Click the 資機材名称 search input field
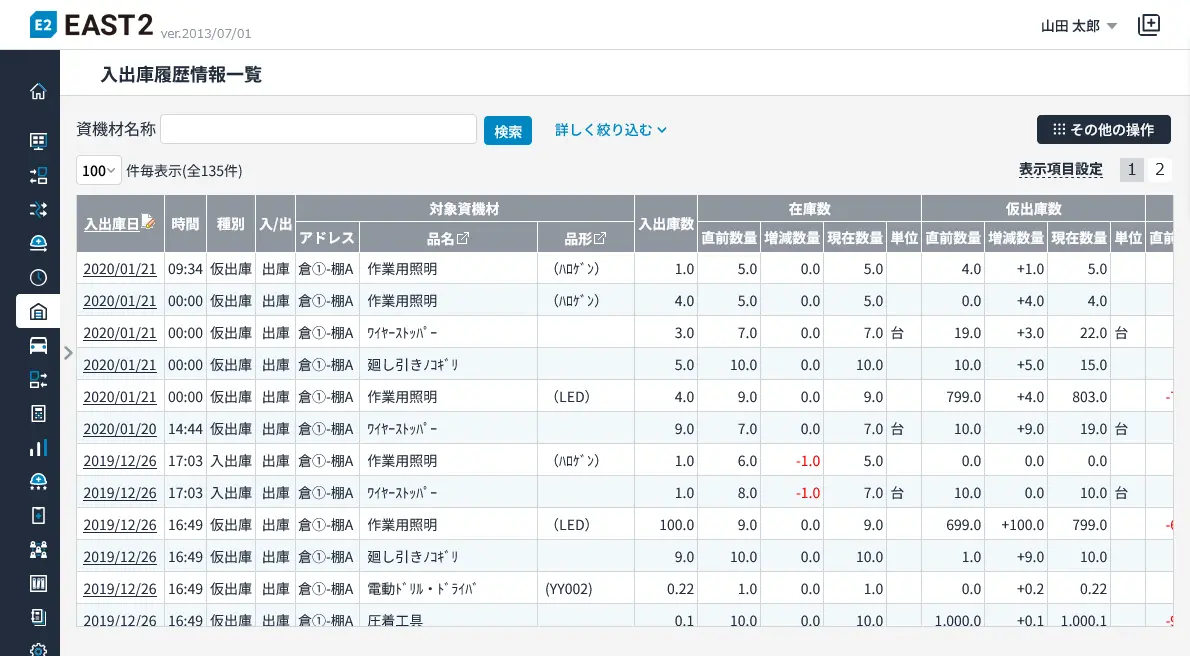The image size is (1190, 656). click(318, 130)
